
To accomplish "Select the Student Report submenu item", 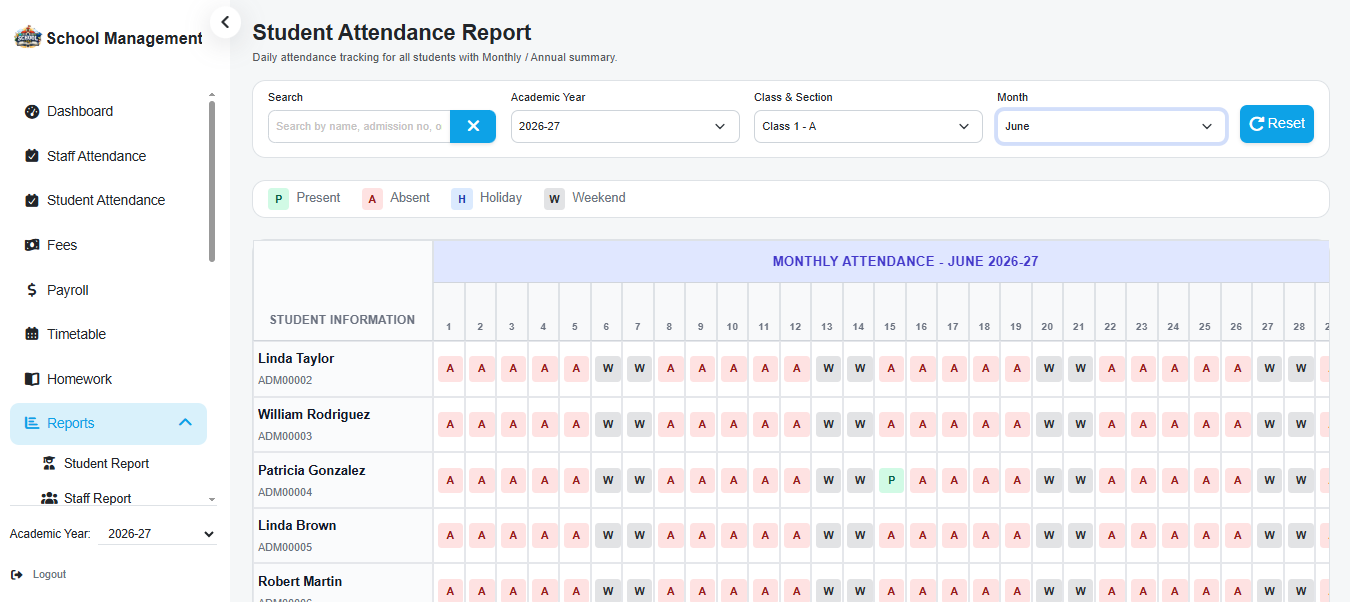I will point(106,463).
